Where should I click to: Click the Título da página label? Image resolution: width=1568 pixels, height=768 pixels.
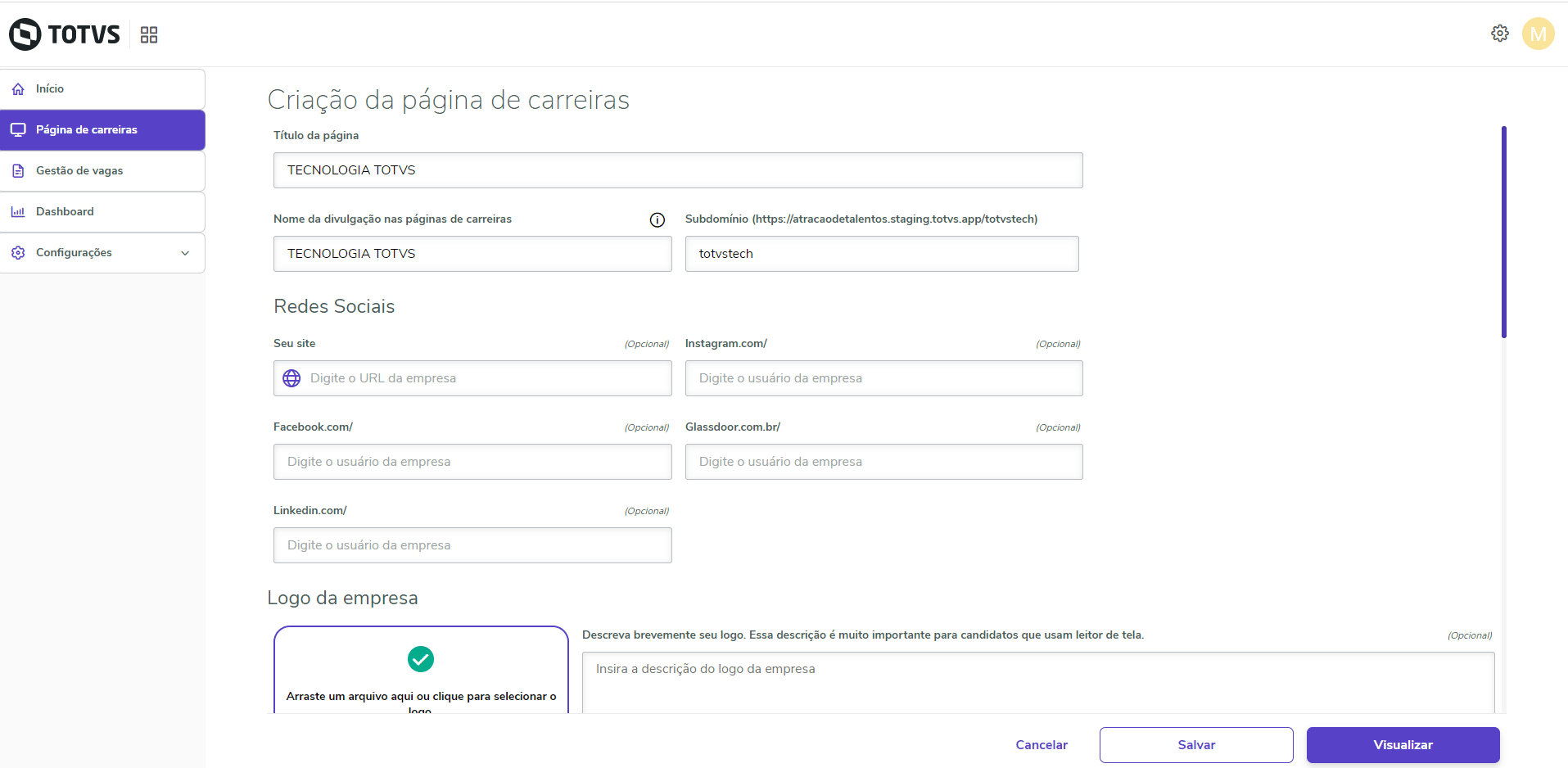coord(316,136)
